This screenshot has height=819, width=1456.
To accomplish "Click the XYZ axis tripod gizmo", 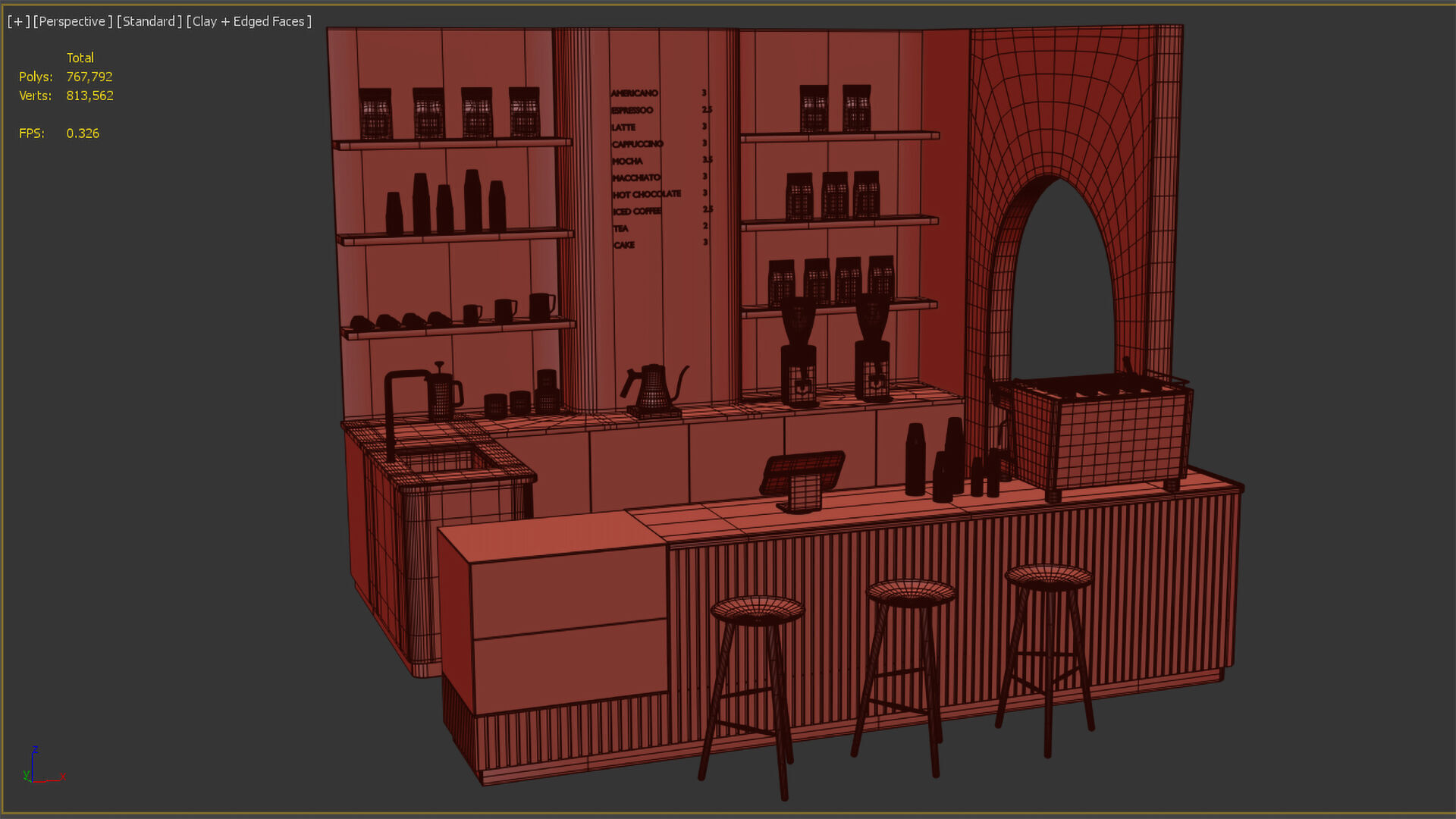I will point(44,764).
